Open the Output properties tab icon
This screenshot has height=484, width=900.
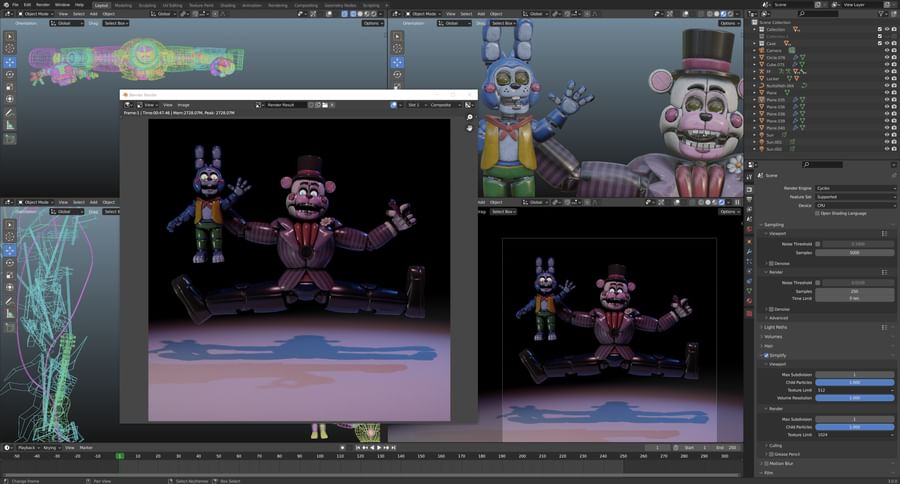pos(749,199)
